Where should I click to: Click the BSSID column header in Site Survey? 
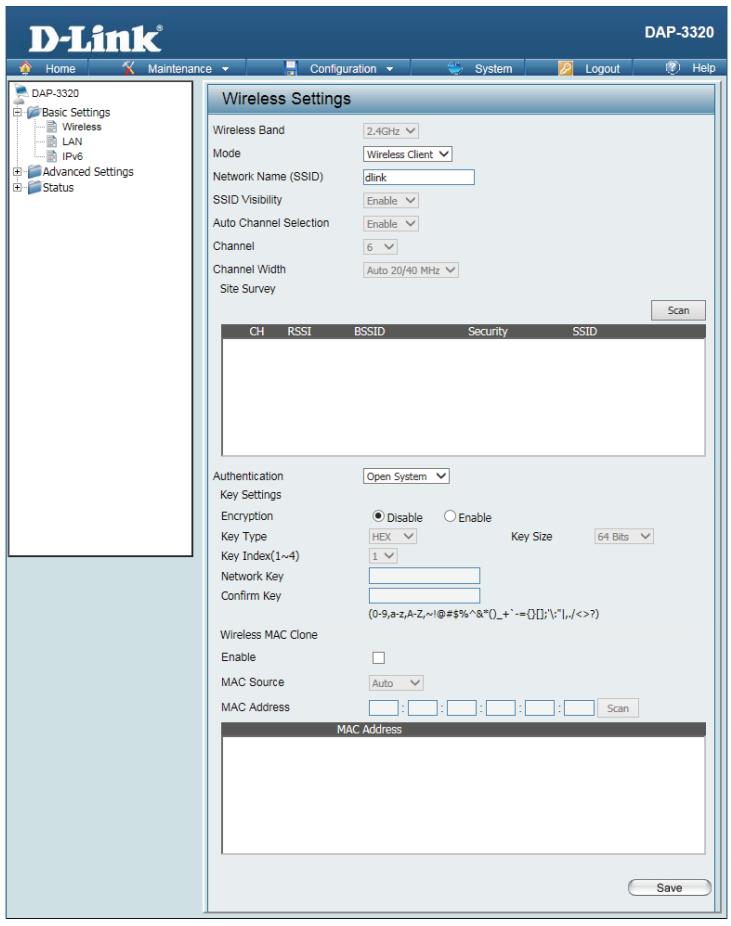pyautogui.click(x=369, y=331)
